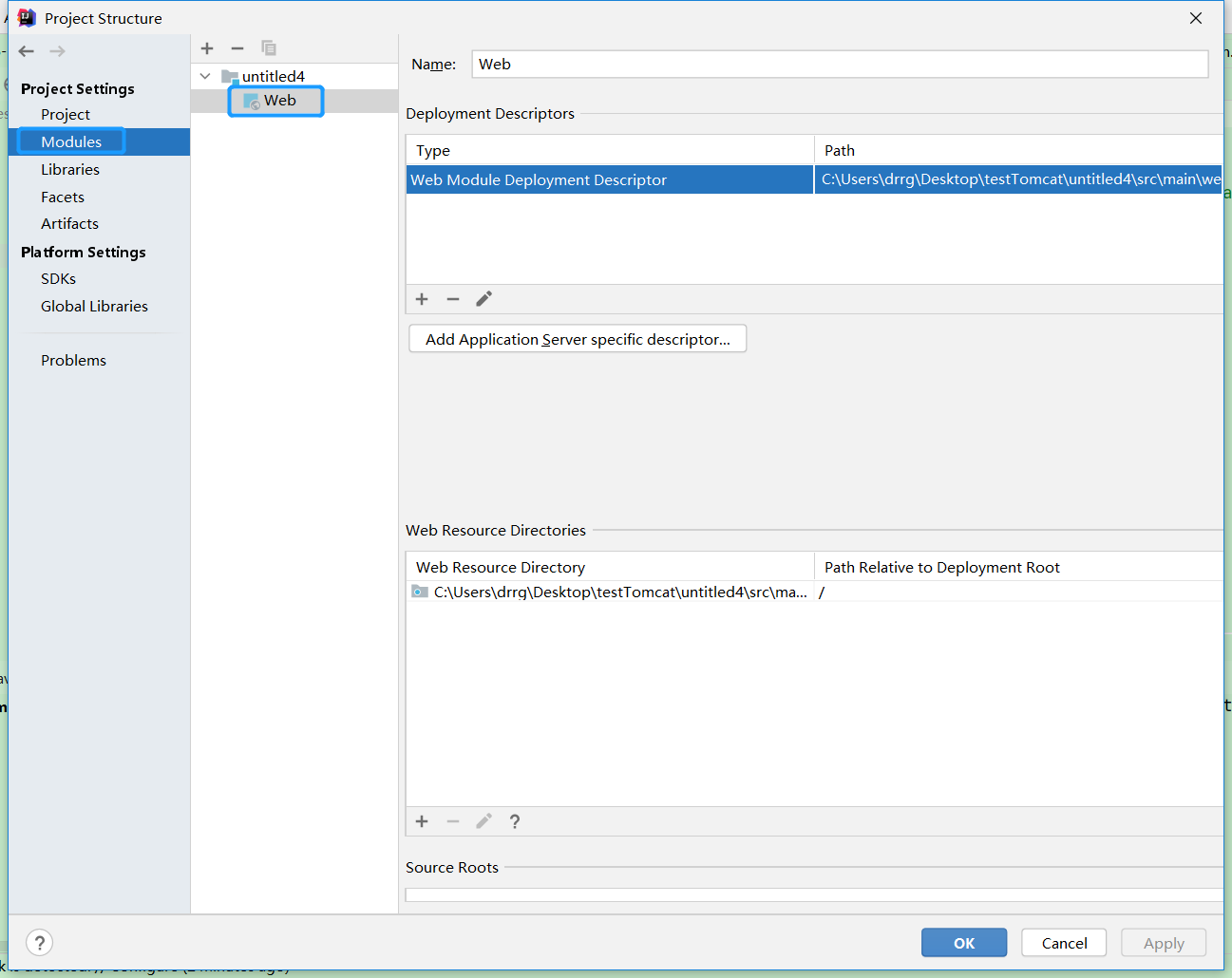This screenshot has height=978, width=1232.
Task: Click the back navigation arrow
Action: (x=26, y=51)
